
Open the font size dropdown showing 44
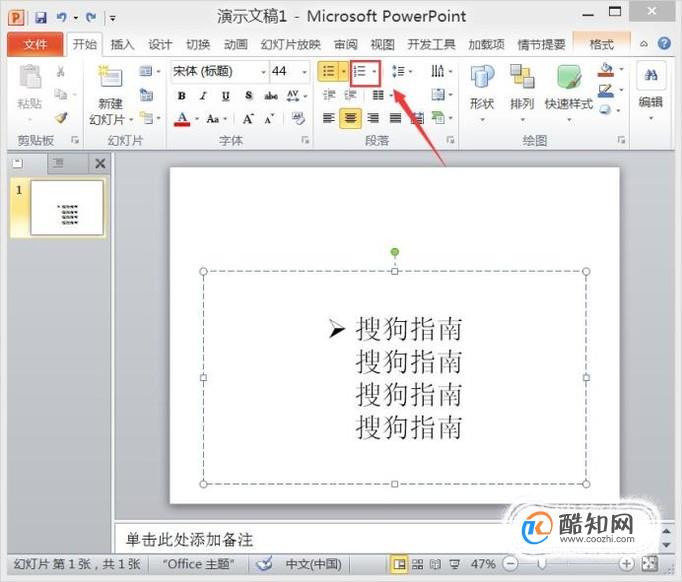(x=304, y=72)
